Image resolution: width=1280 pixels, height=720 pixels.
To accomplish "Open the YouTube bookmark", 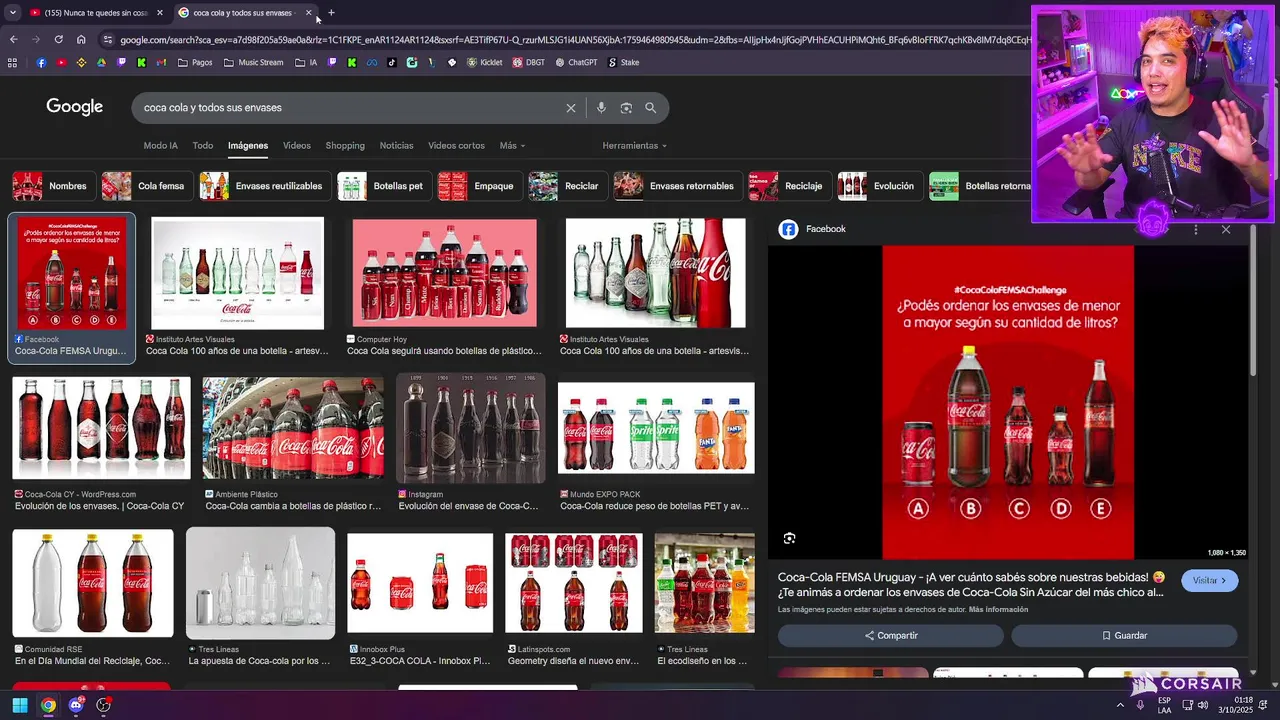I will point(61,62).
